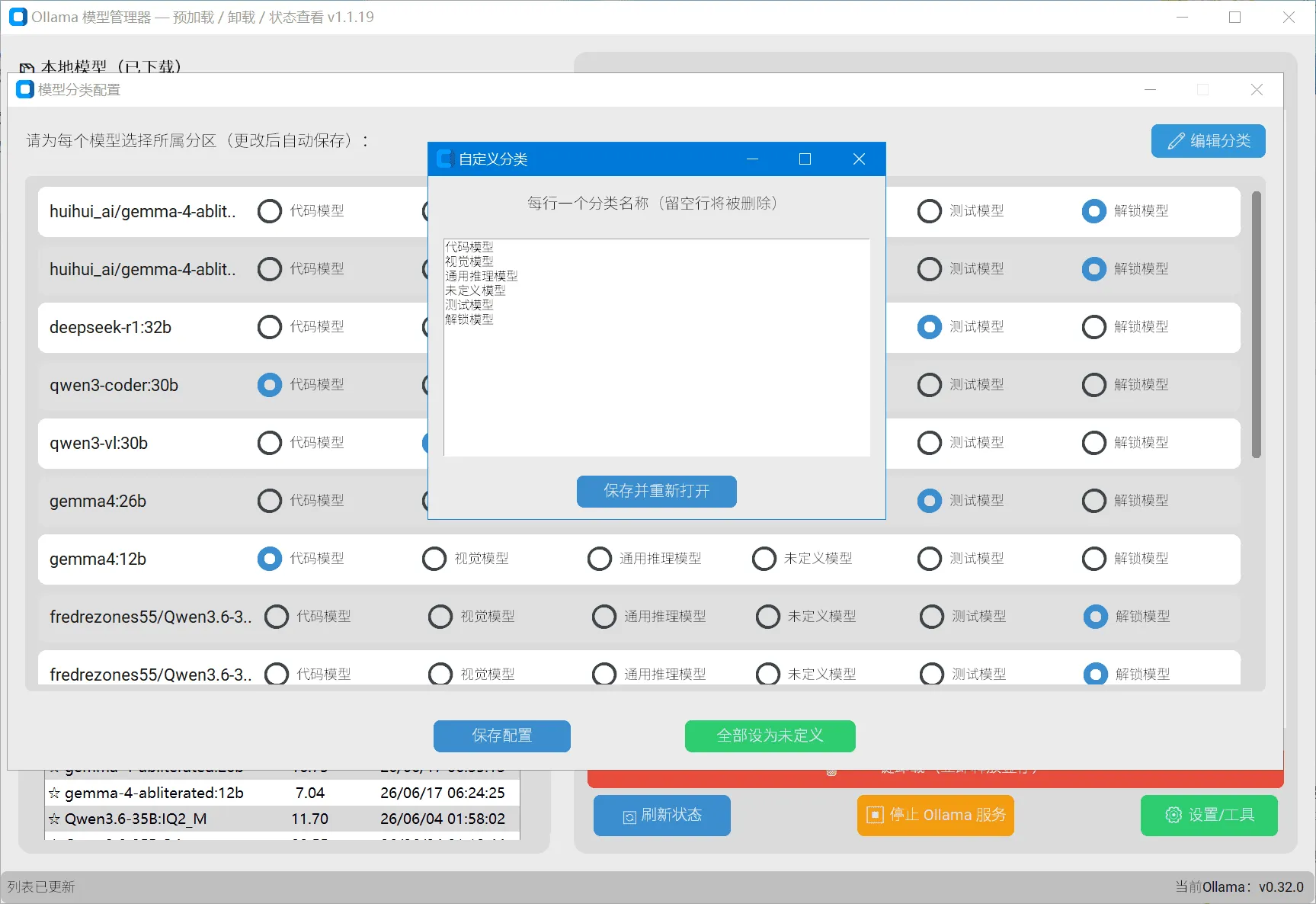Click the Ollama 模型管理器 main window app icon

coord(18,17)
